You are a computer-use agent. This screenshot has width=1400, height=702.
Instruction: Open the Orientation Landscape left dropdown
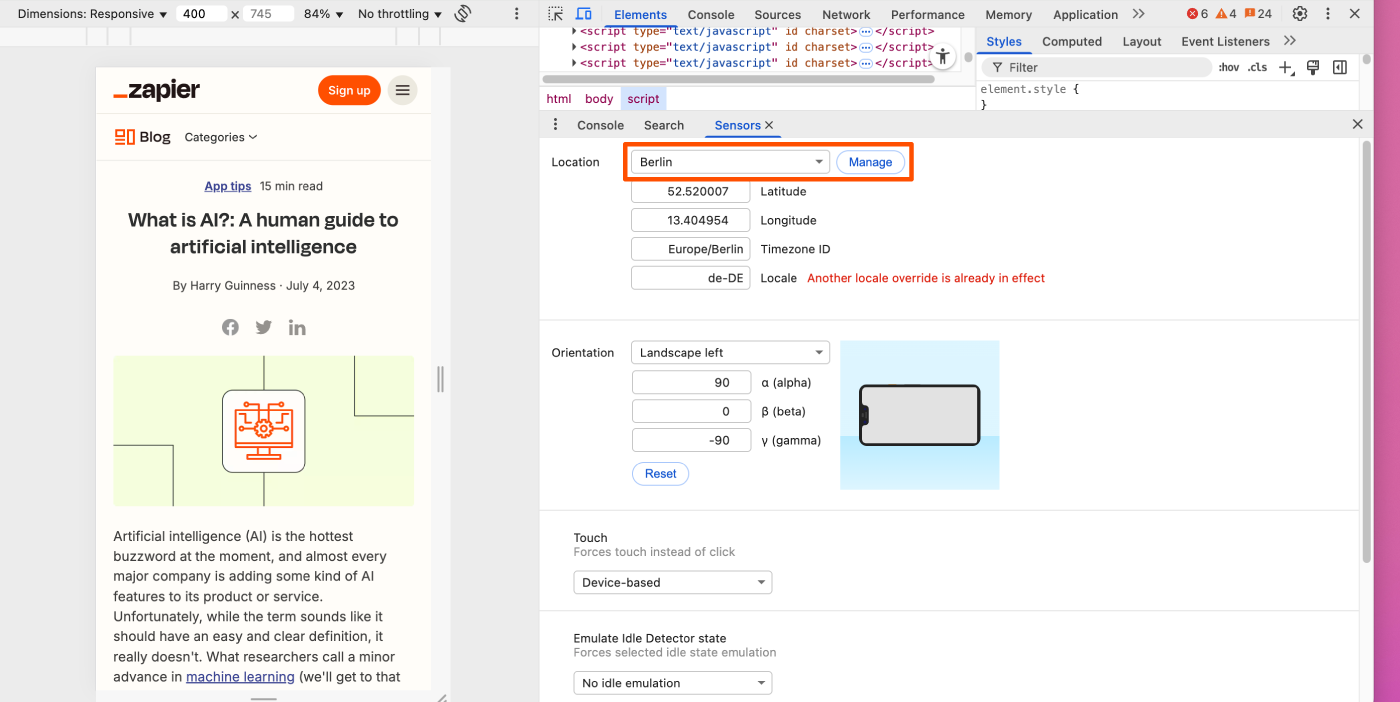pyautogui.click(x=730, y=352)
